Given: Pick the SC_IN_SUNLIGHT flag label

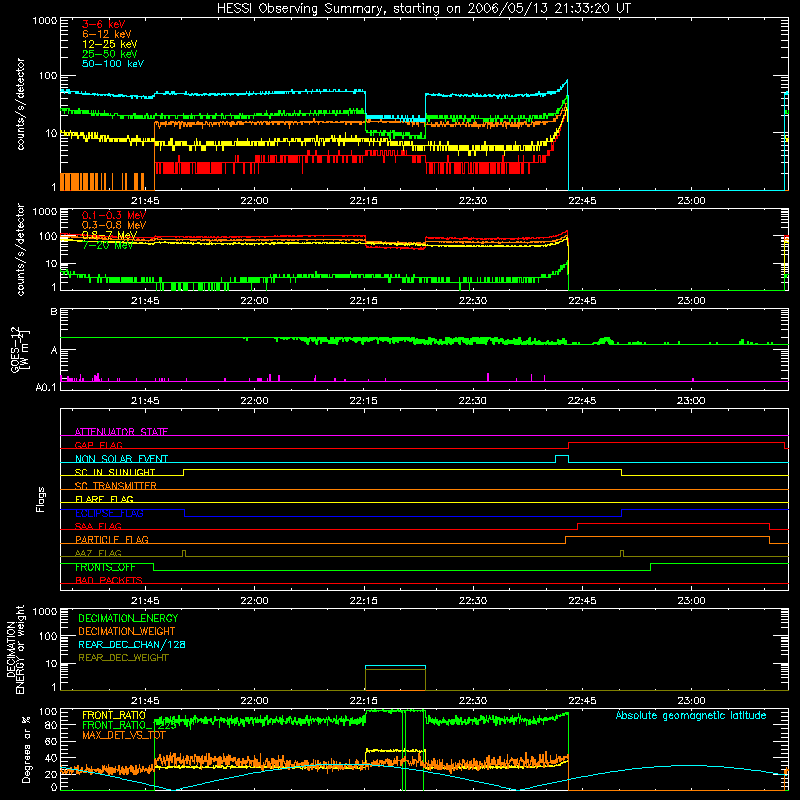Looking at the screenshot, I should tap(115, 472).
